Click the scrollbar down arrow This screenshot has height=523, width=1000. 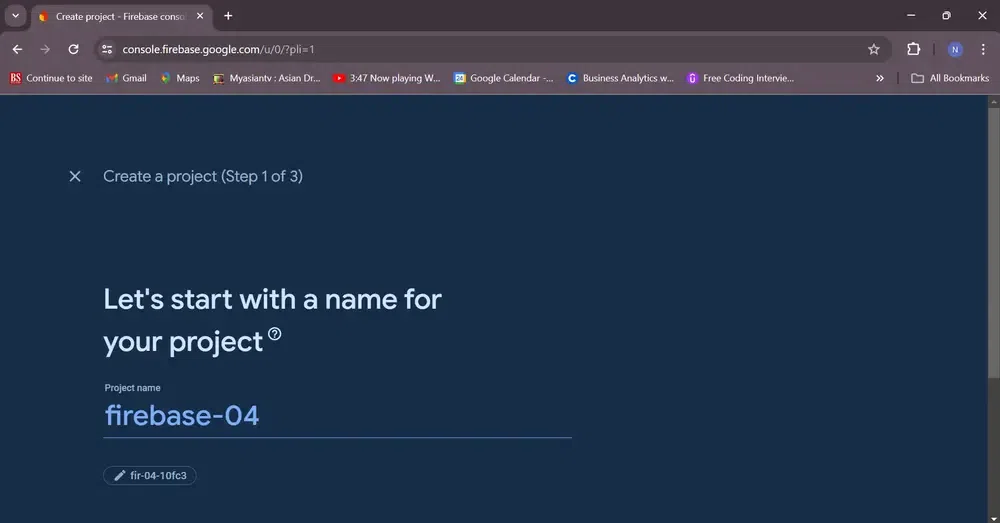(x=994, y=519)
